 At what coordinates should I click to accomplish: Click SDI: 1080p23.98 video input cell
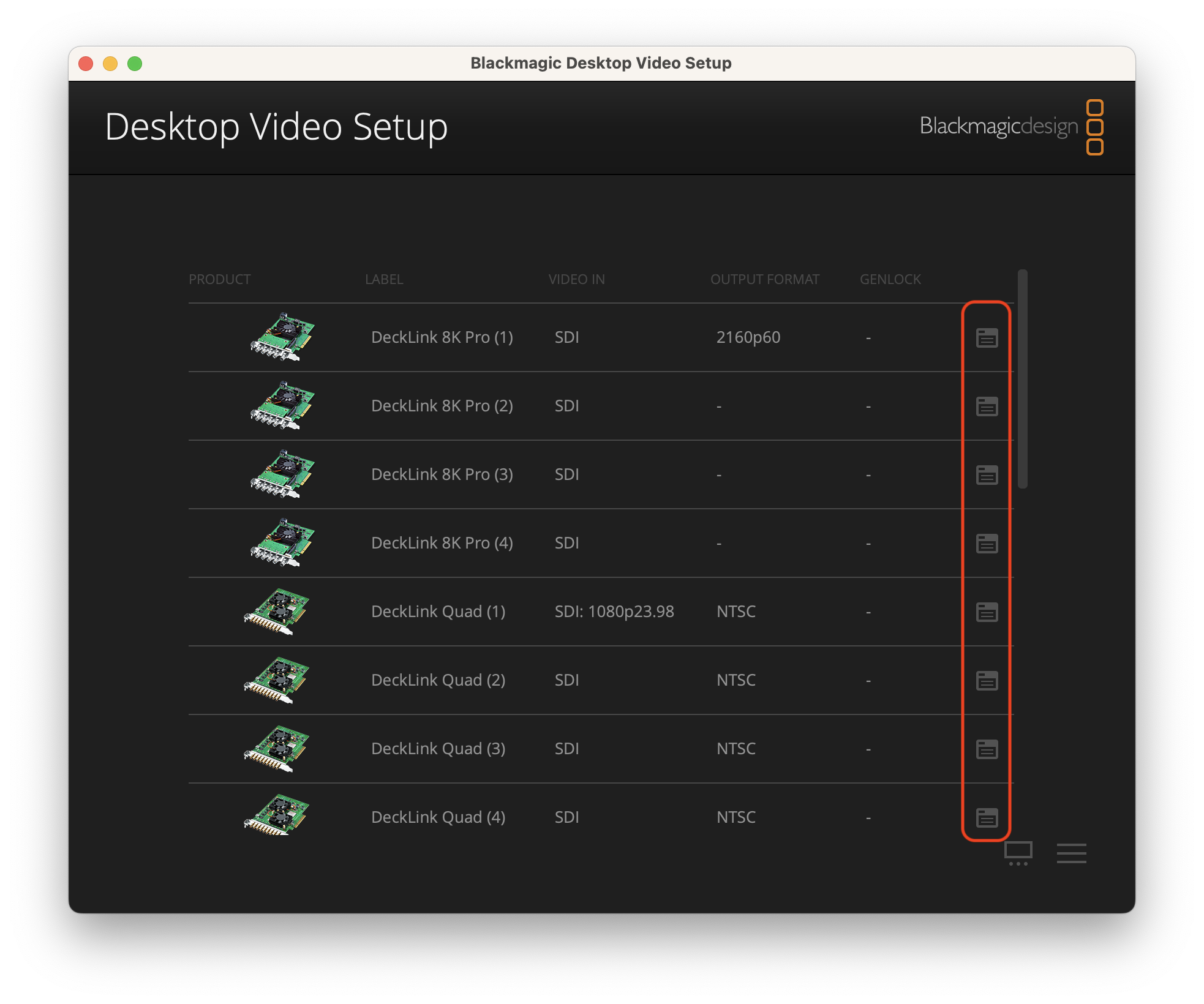tap(614, 612)
